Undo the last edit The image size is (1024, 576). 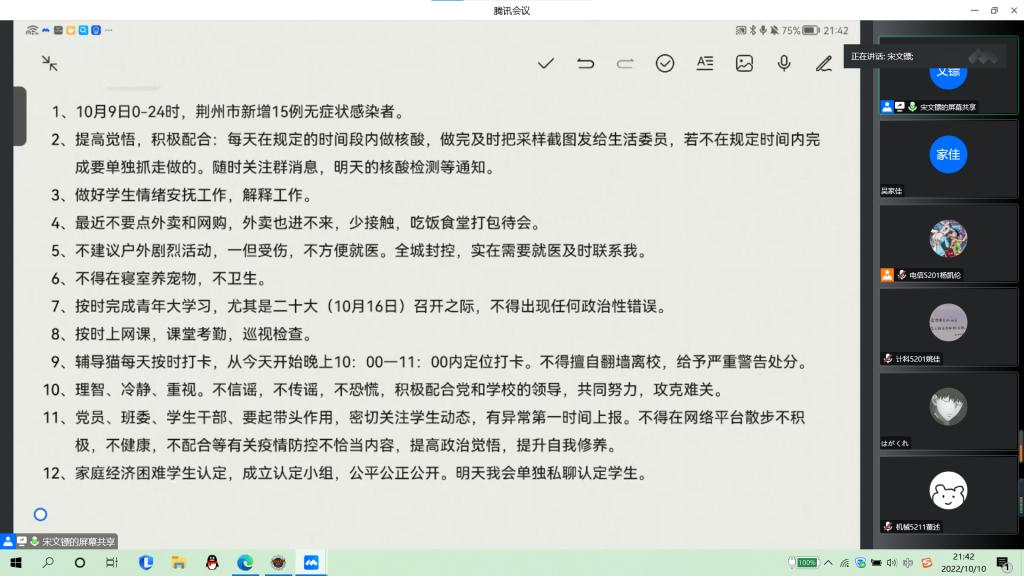tap(586, 63)
